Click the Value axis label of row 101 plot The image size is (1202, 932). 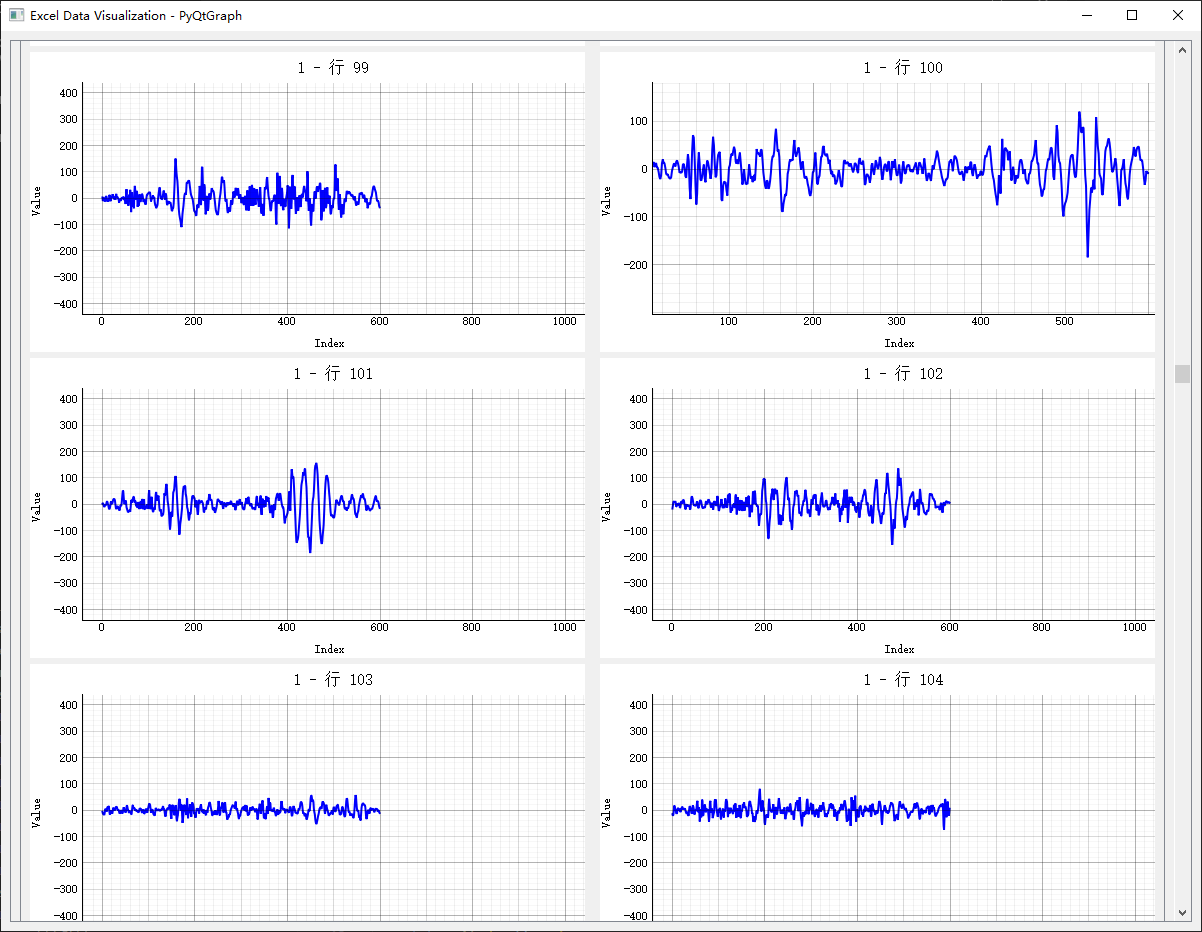[37, 506]
